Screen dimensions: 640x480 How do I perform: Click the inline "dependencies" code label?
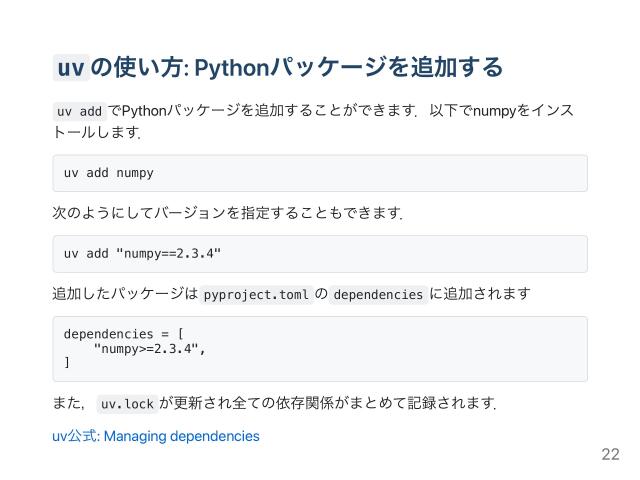378,294
